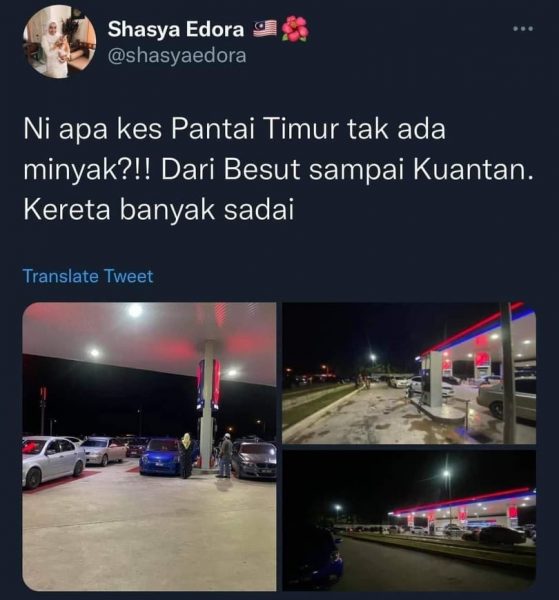This screenshot has height=600, width=559.
Task: Click the blue car in the left photo
Action: pyautogui.click(x=160, y=457)
